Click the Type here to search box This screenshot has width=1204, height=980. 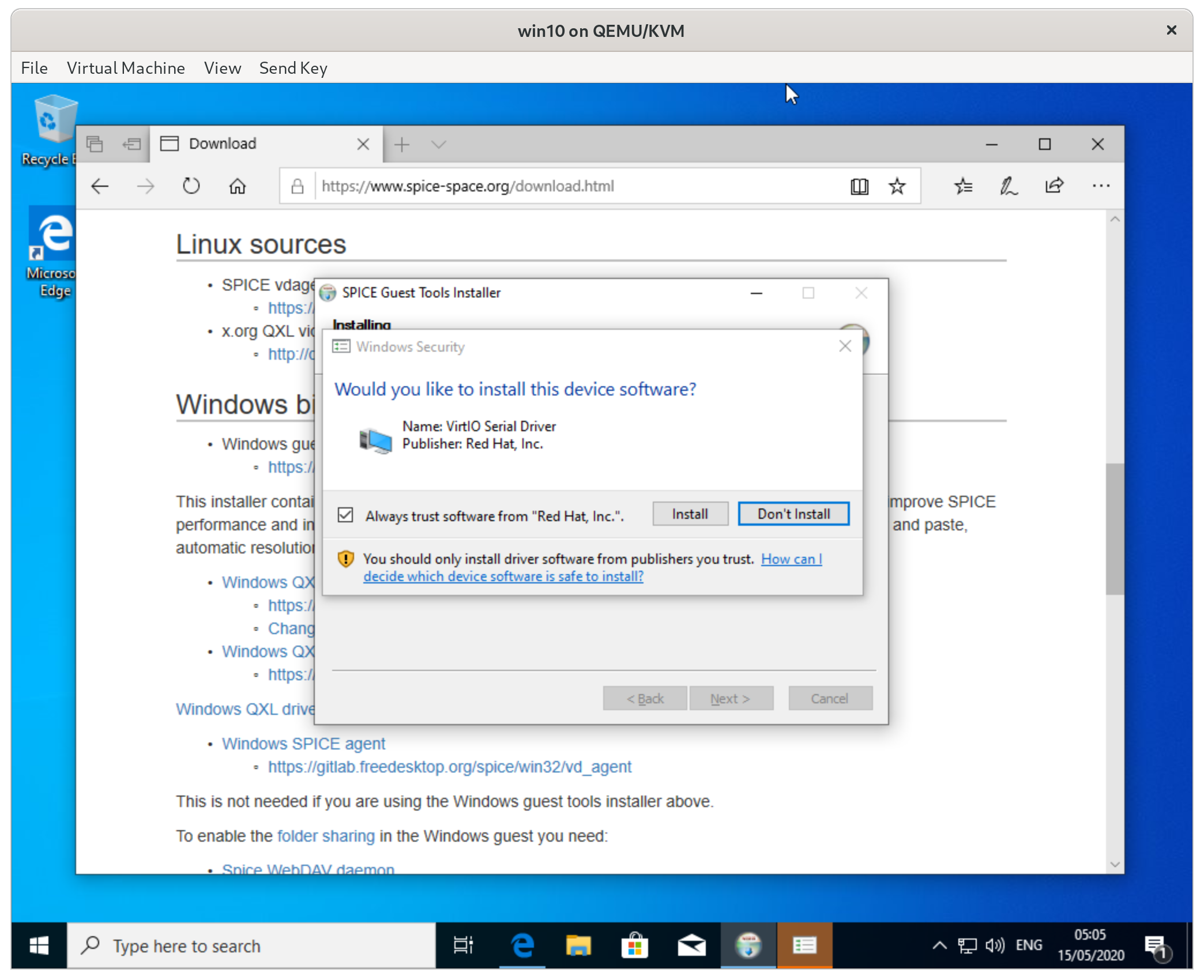point(248,945)
